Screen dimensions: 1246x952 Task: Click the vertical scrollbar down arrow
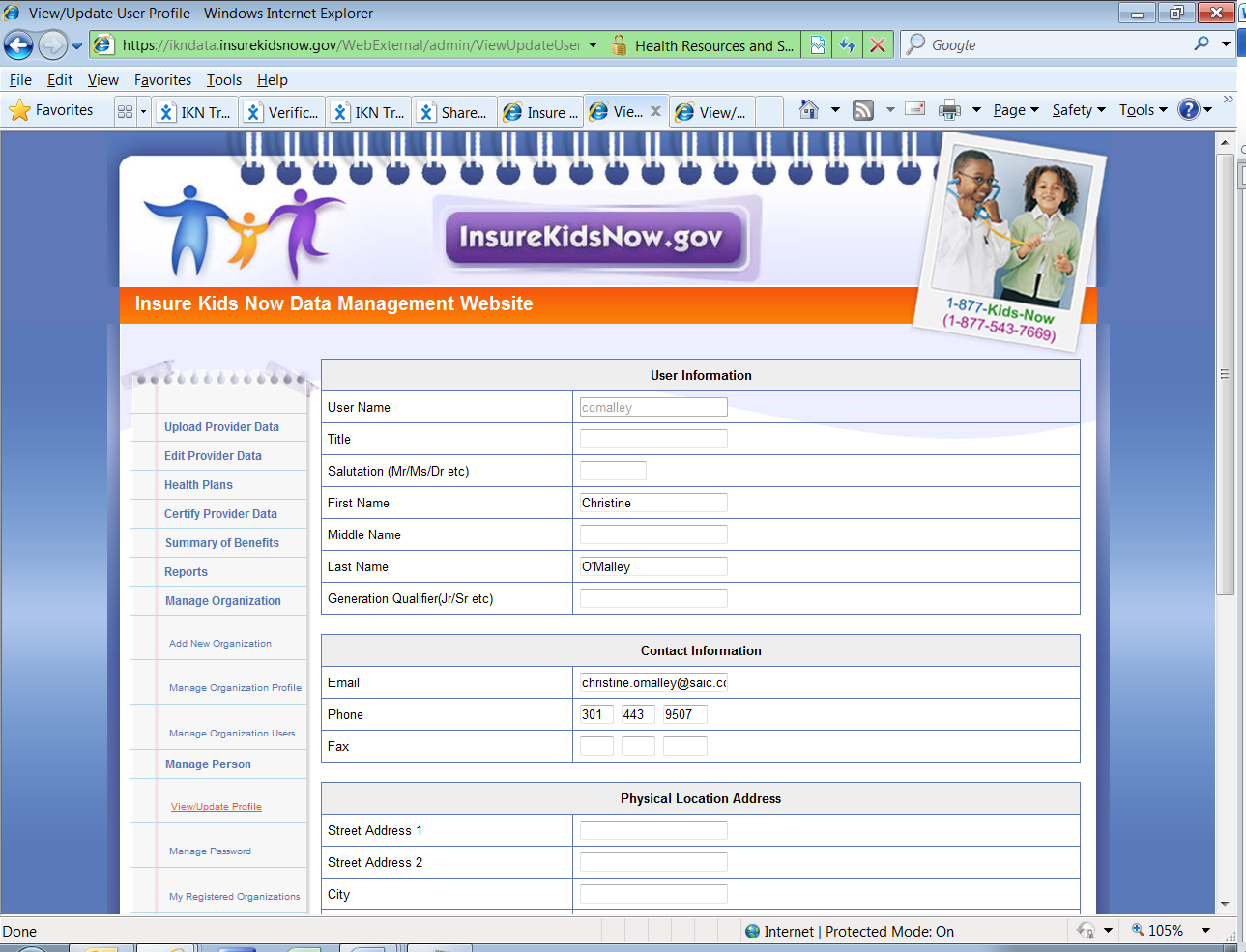[1225, 904]
